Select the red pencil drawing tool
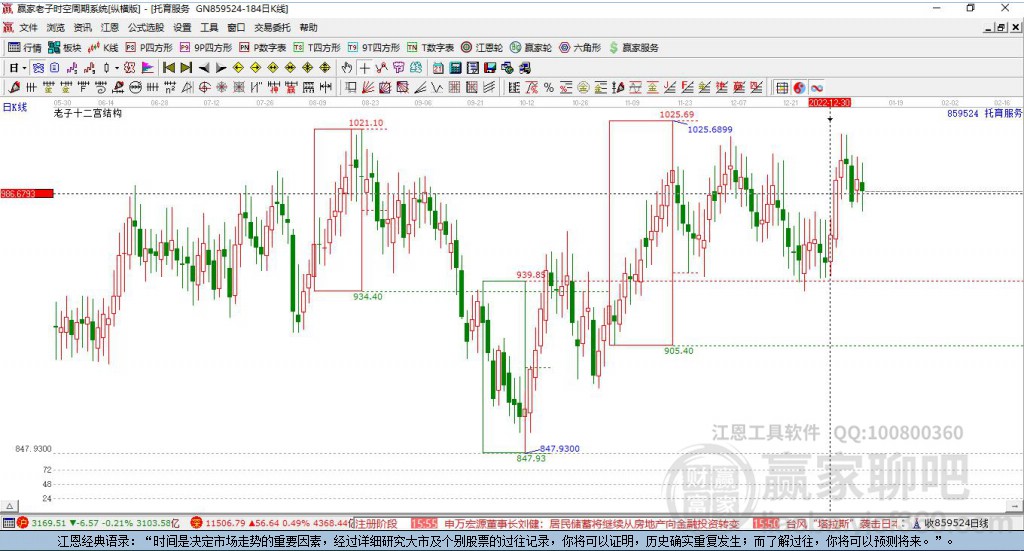The image size is (1024, 551). tap(14, 87)
